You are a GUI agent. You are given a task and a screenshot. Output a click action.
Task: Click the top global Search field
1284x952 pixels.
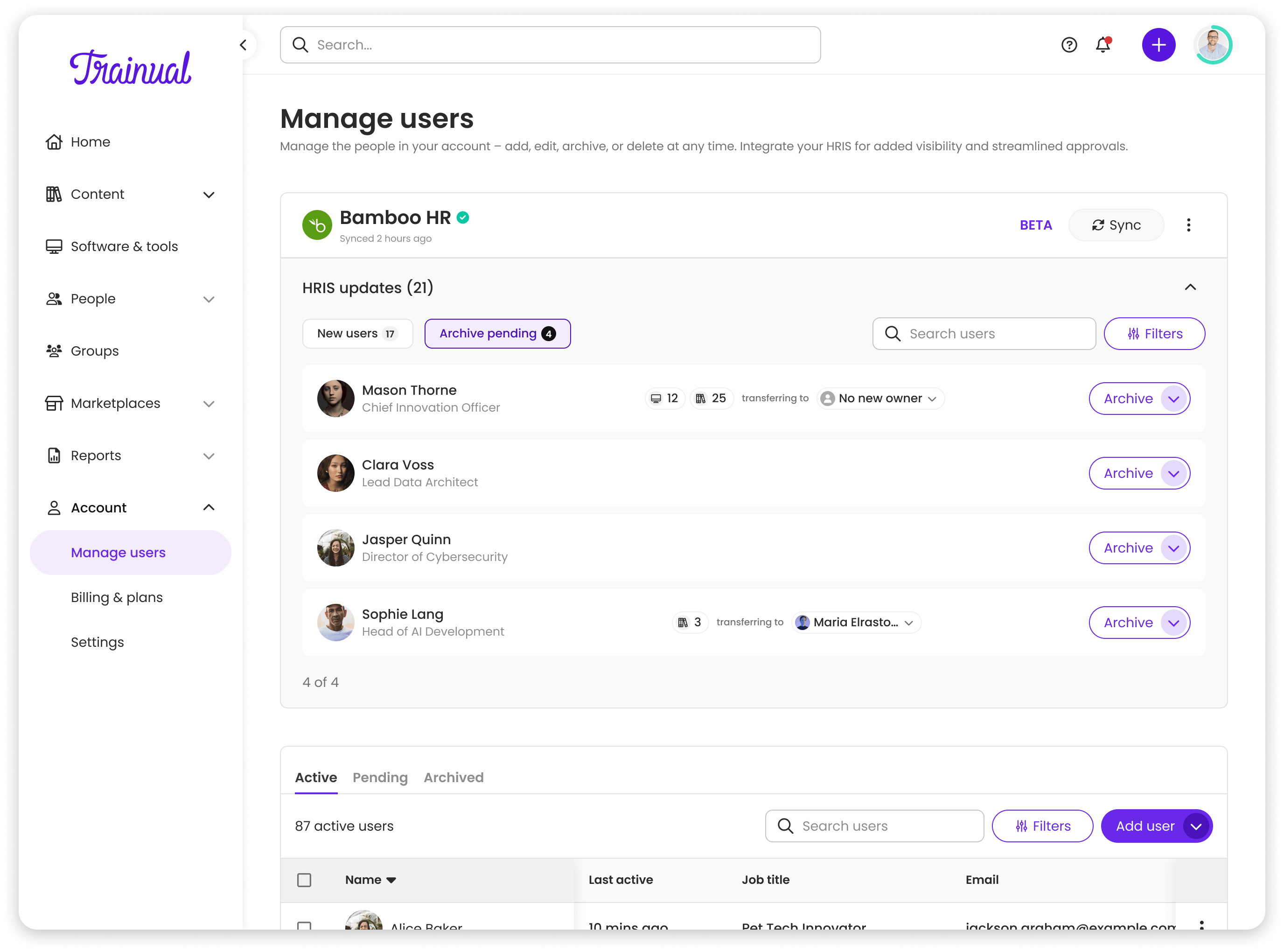click(550, 45)
